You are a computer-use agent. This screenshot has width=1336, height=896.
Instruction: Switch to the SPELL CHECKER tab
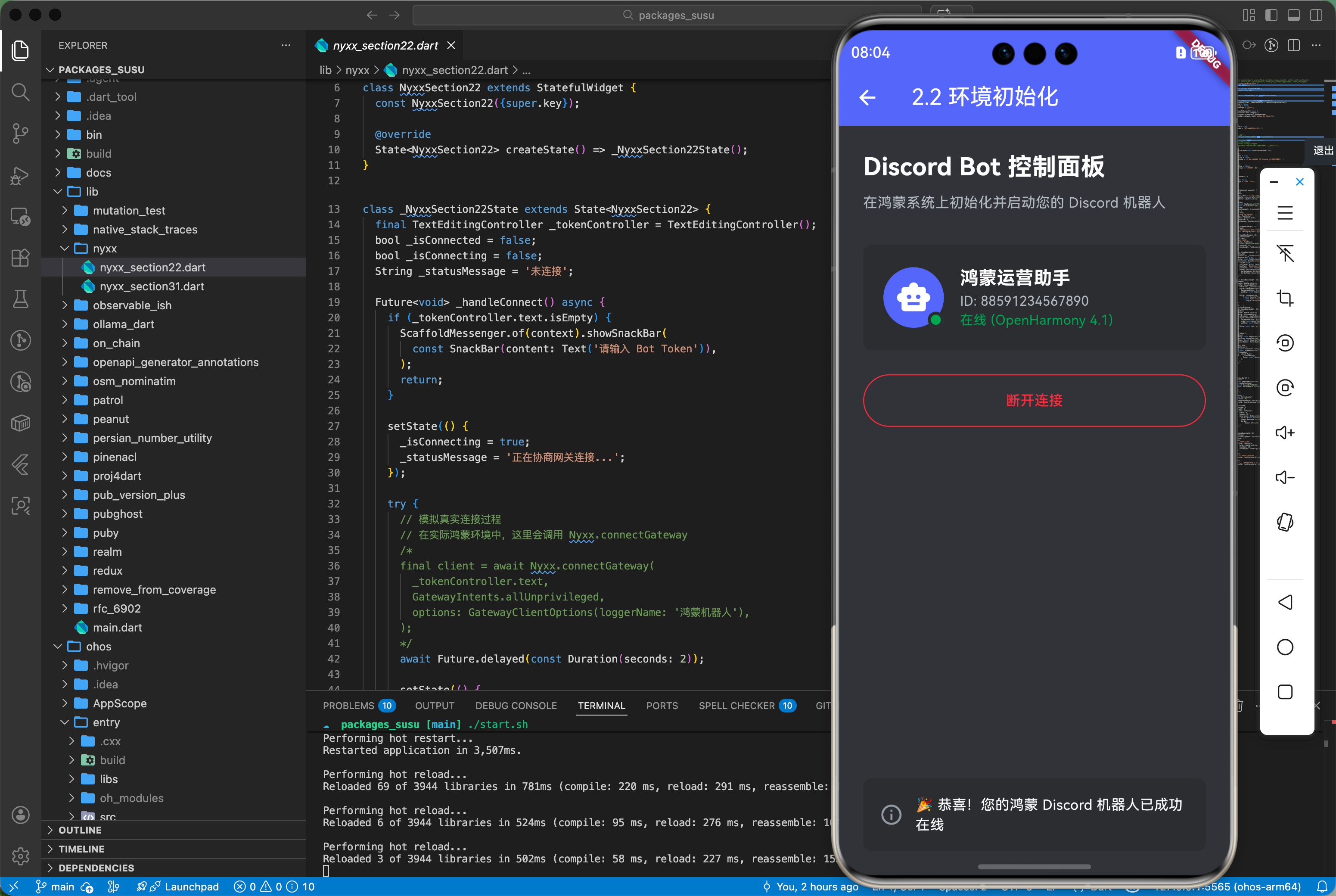click(747, 706)
